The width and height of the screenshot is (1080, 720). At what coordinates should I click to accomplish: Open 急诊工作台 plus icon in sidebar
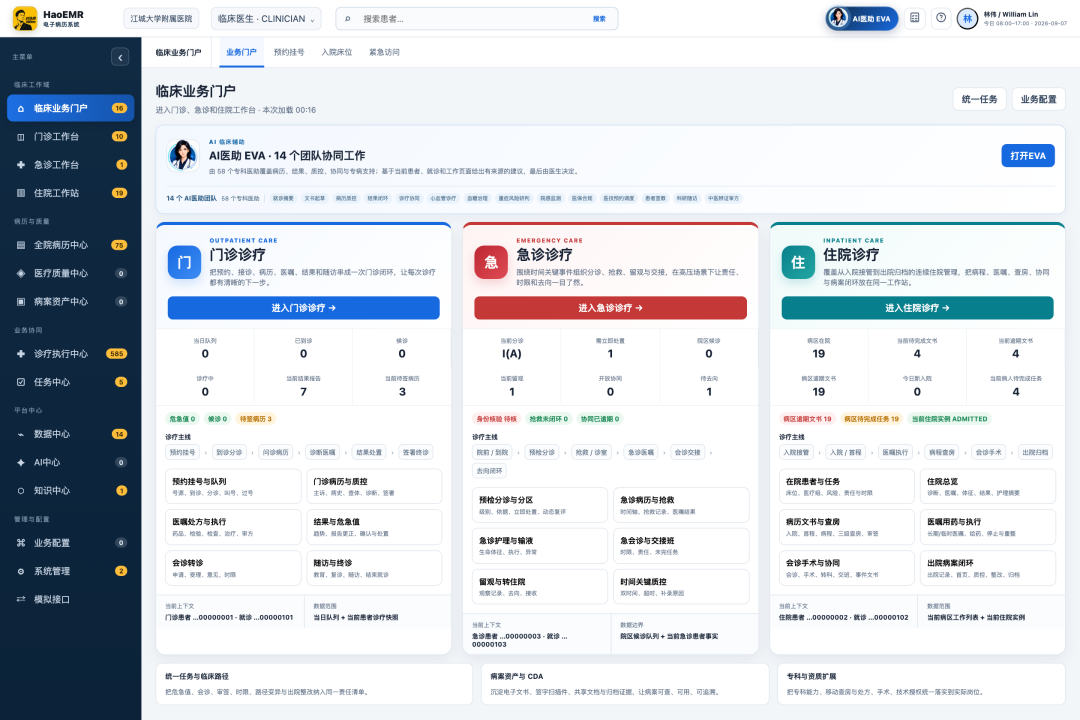(x=21, y=165)
